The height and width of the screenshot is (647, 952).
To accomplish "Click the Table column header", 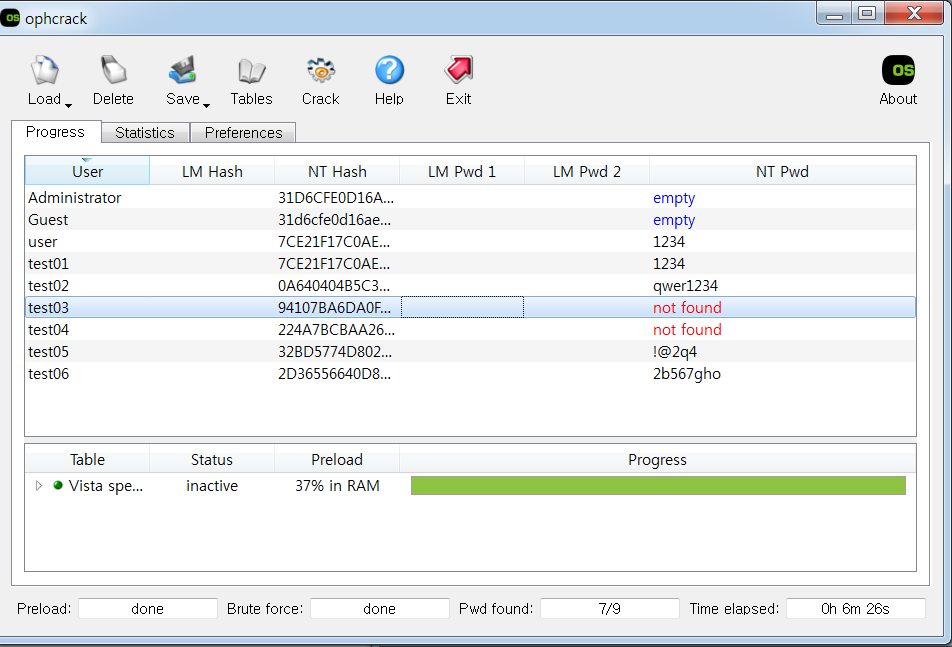I will (x=87, y=459).
